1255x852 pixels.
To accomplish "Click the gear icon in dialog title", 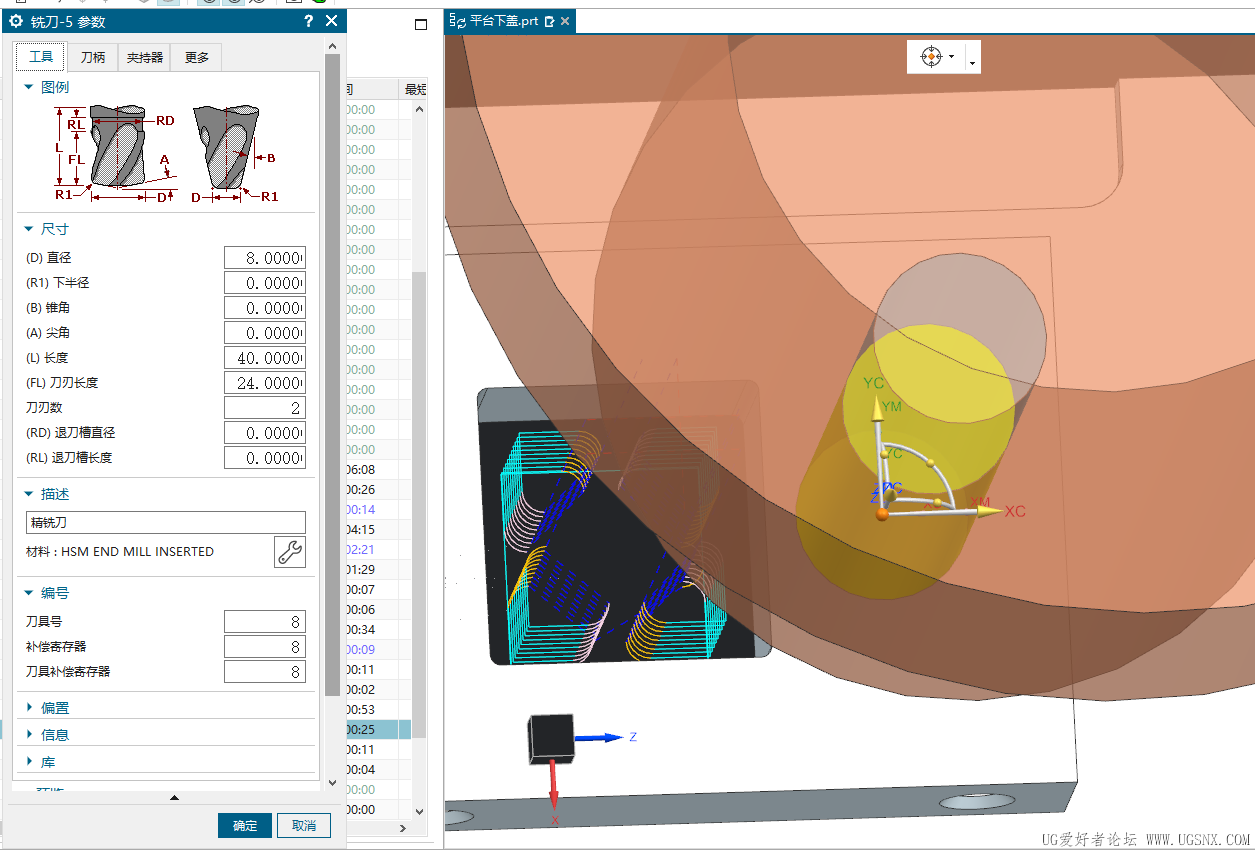I will [x=15, y=21].
